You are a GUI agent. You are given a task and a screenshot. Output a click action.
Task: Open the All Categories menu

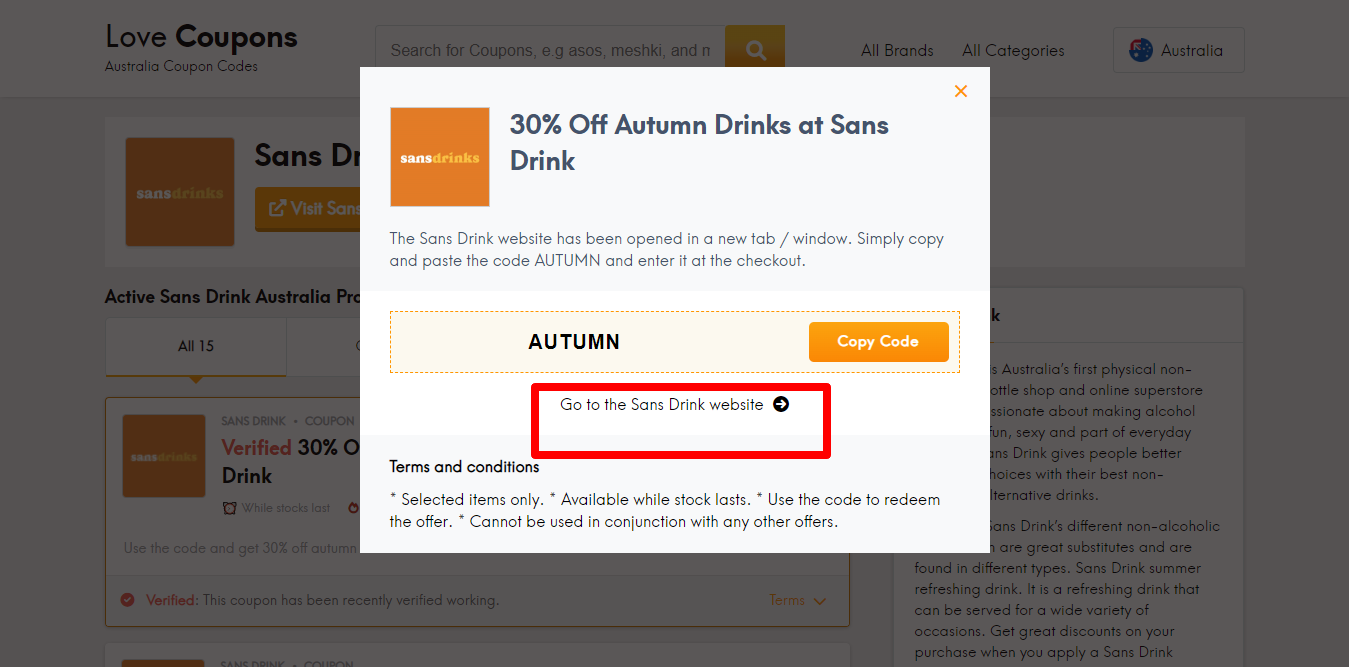click(1013, 50)
